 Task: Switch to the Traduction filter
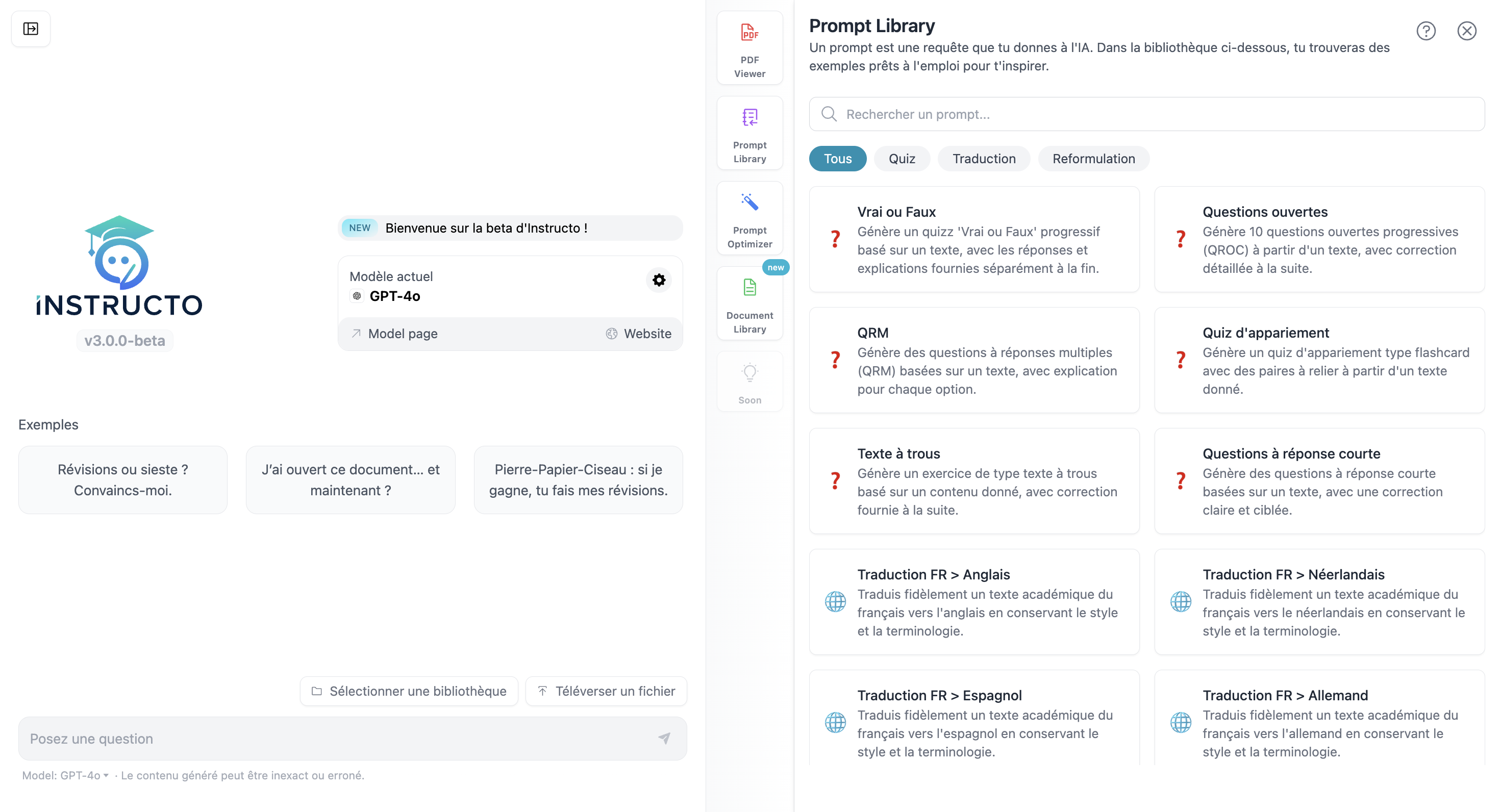(x=984, y=159)
